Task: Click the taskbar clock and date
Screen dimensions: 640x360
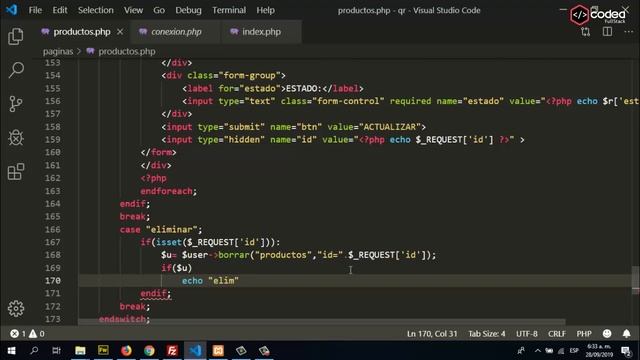Action: (599, 351)
